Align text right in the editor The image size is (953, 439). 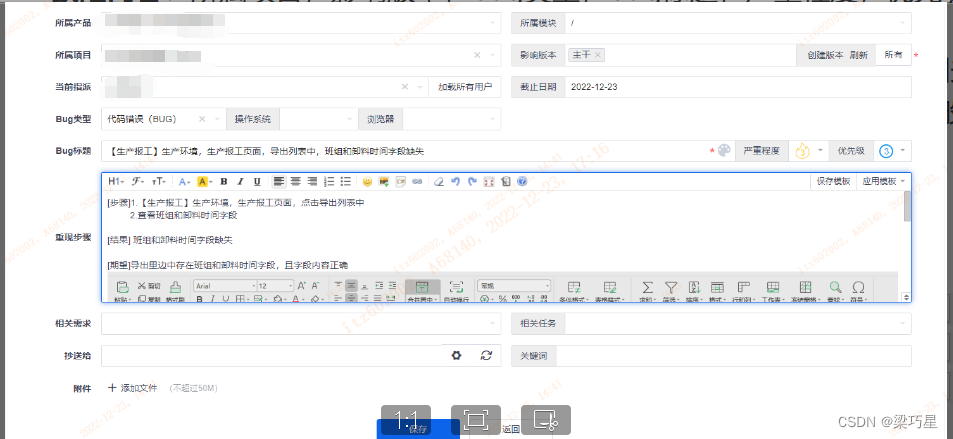point(312,181)
